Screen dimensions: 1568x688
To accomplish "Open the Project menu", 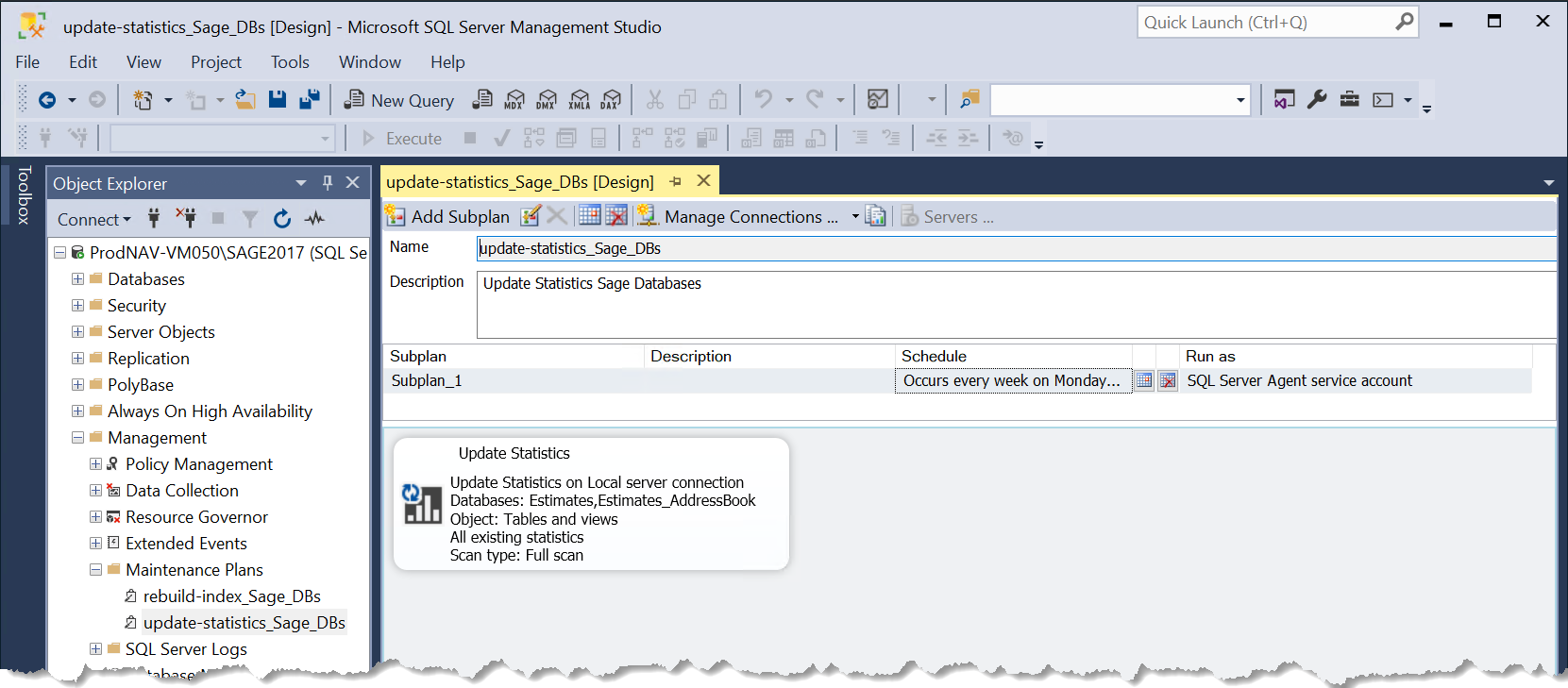I will click(x=216, y=62).
